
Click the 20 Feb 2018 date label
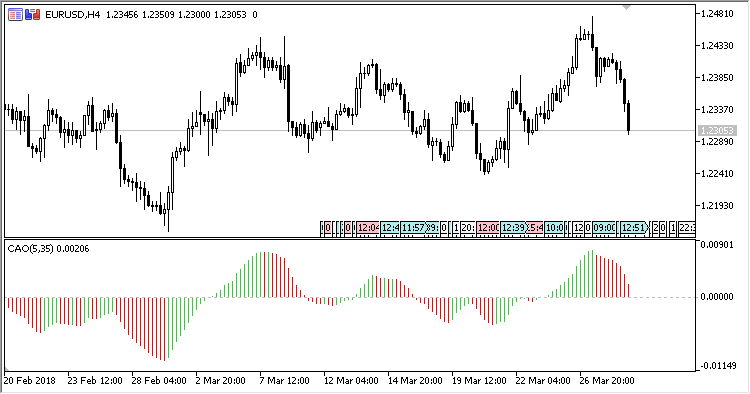[x=30, y=381]
